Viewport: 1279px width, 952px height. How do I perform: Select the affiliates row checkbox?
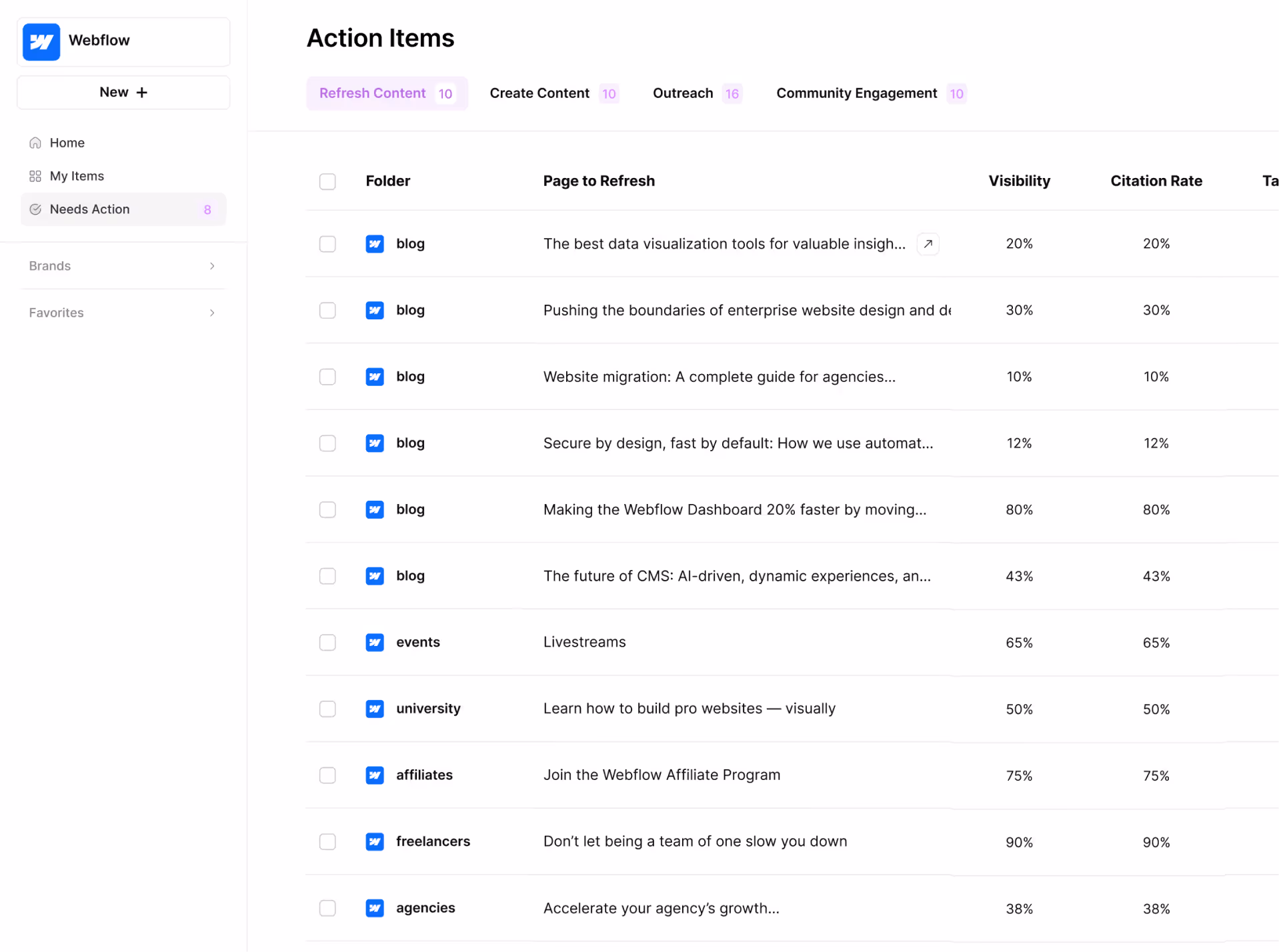pyautogui.click(x=327, y=775)
